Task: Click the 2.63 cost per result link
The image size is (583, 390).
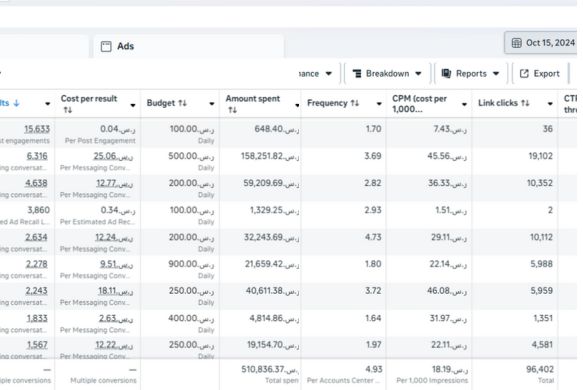Action: click(116, 318)
